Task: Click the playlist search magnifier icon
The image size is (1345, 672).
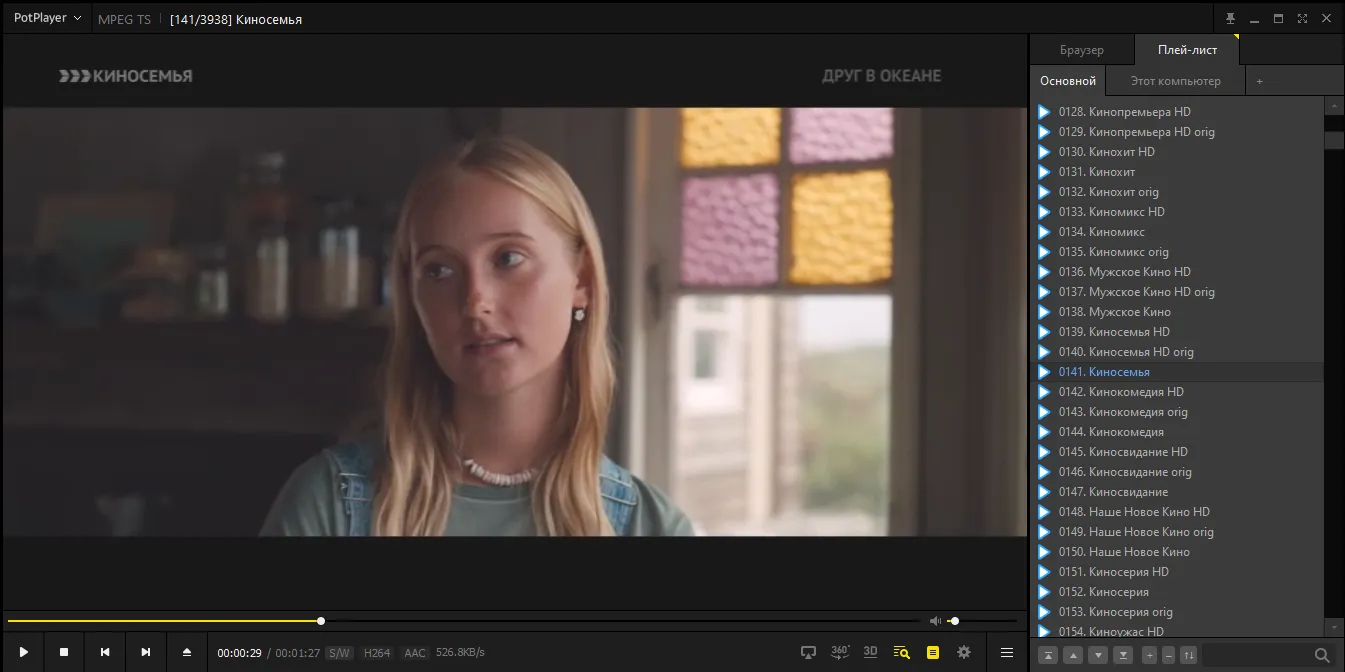Action: [x=1322, y=656]
